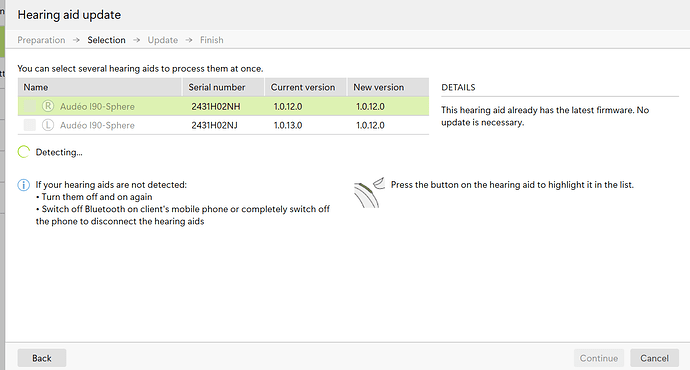Screen dimensions: 690x370
Task: Click new version 1.0.12.0 in left aid row
Action: (370, 125)
